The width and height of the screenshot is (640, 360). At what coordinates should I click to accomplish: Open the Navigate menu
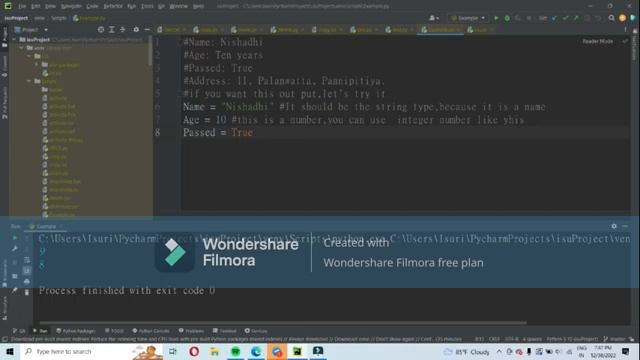point(71,6)
